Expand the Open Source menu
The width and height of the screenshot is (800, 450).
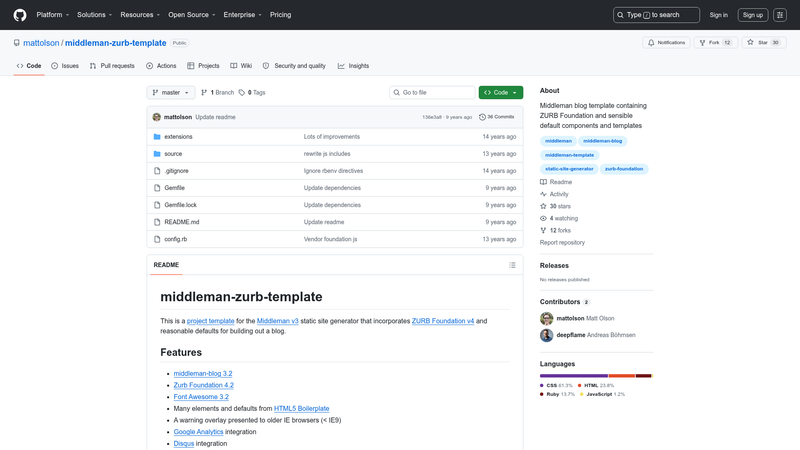191,15
